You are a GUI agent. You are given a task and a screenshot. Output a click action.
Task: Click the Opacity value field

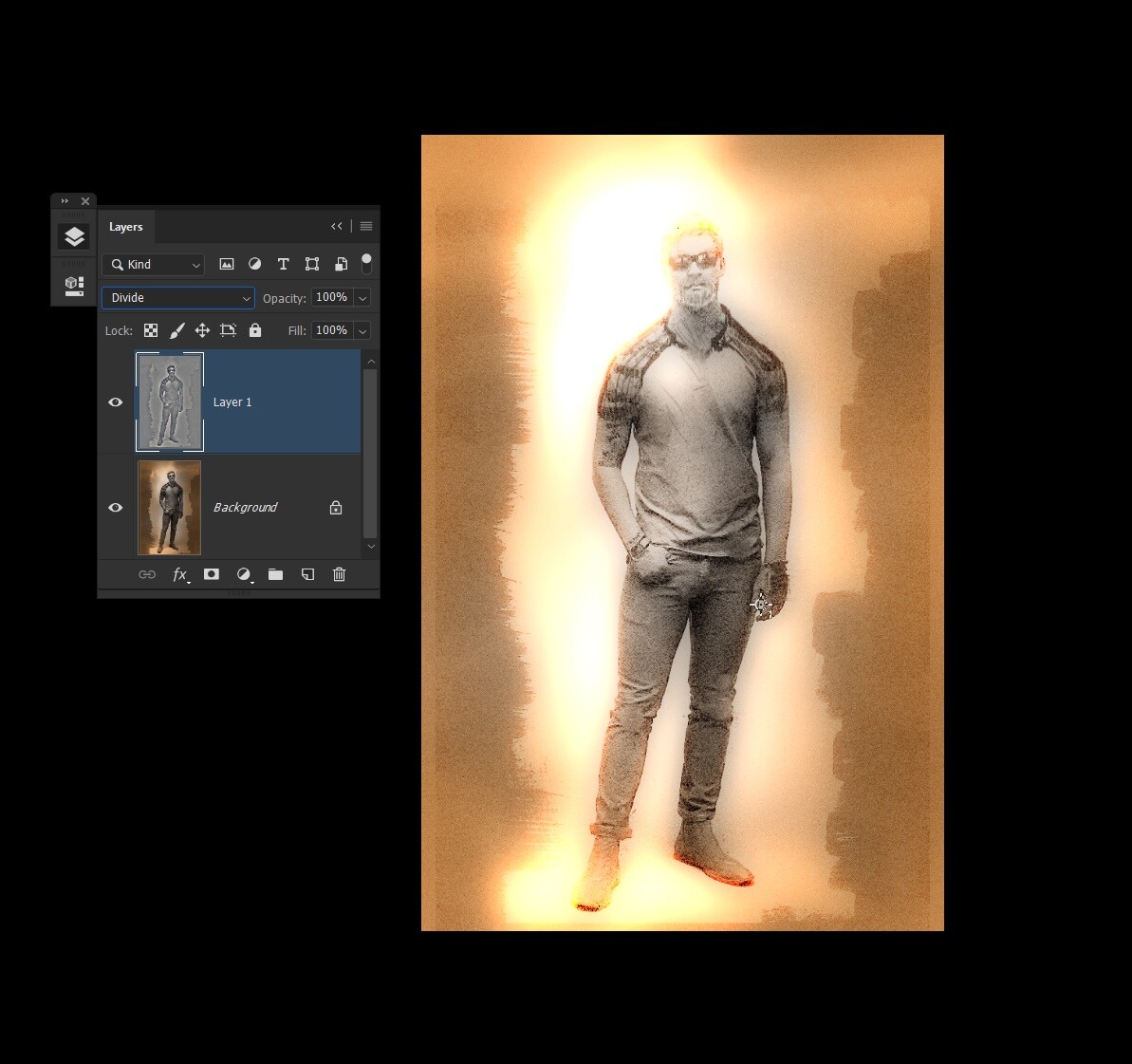coord(331,298)
